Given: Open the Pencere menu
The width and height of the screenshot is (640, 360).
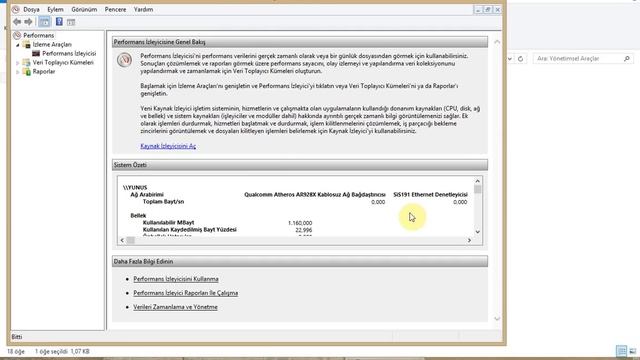Looking at the screenshot, I should (x=116, y=9).
